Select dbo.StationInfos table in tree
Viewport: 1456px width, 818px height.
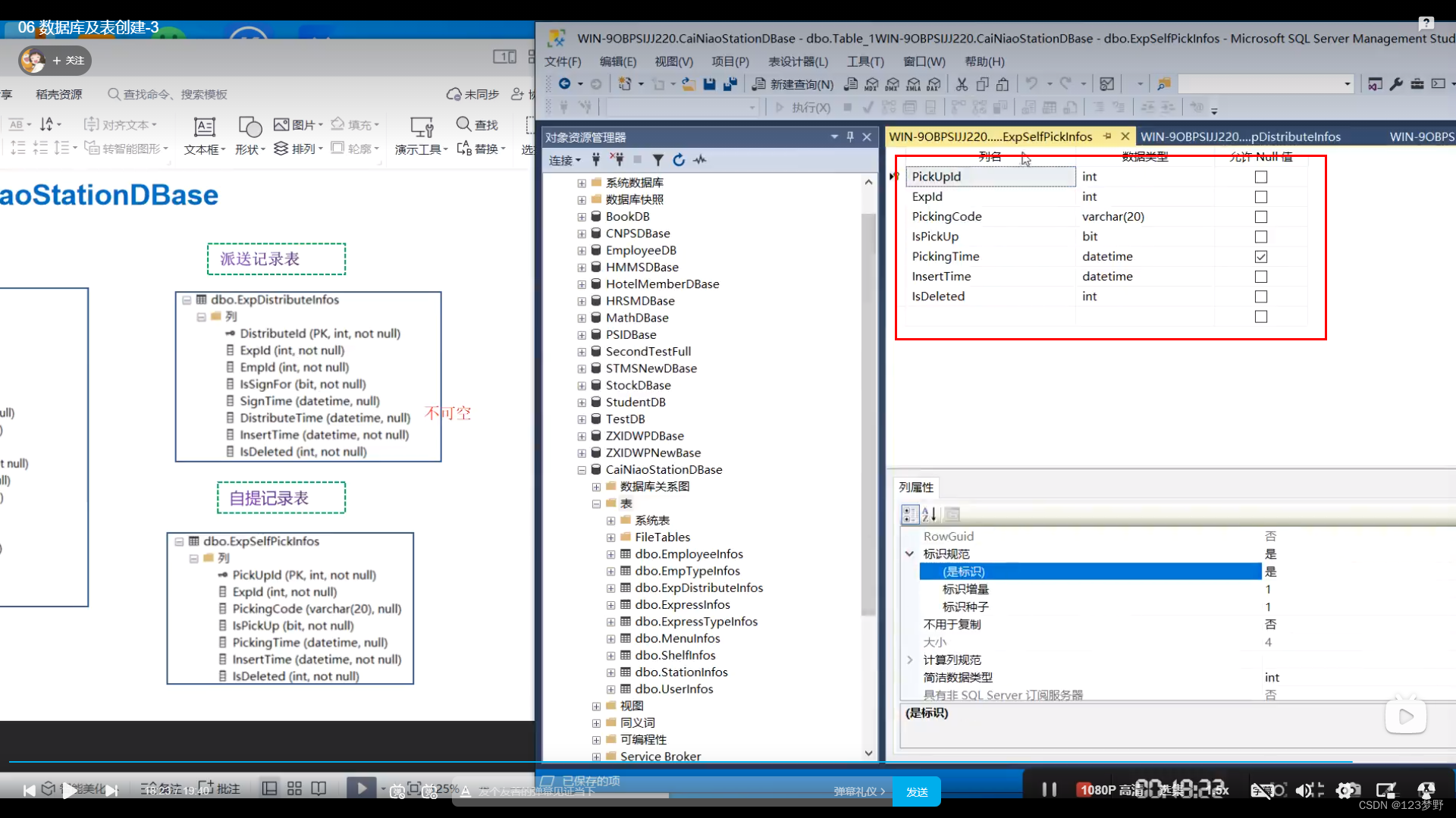(681, 672)
